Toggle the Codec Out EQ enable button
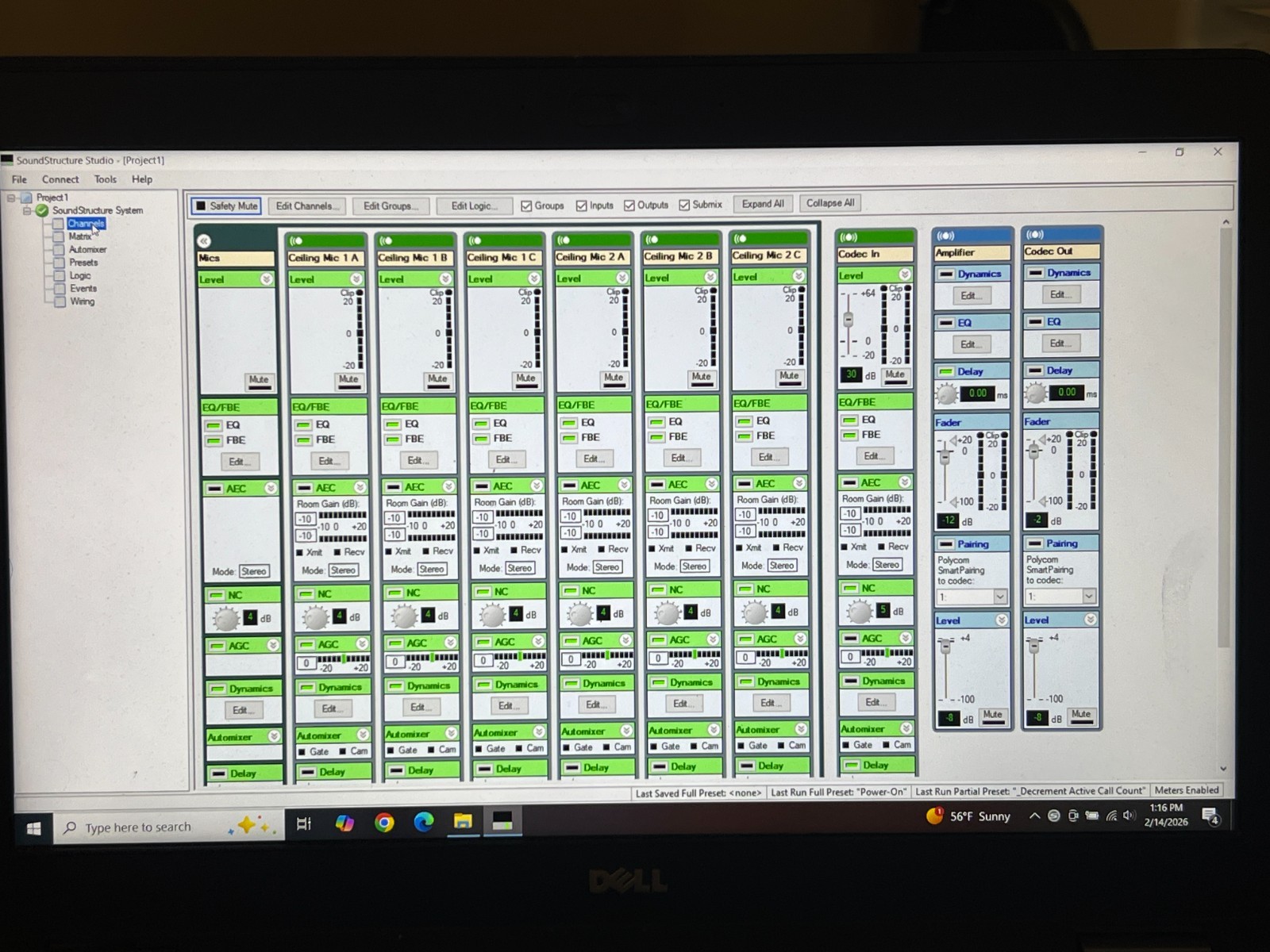Image resolution: width=1270 pixels, height=952 pixels. coord(1035,322)
